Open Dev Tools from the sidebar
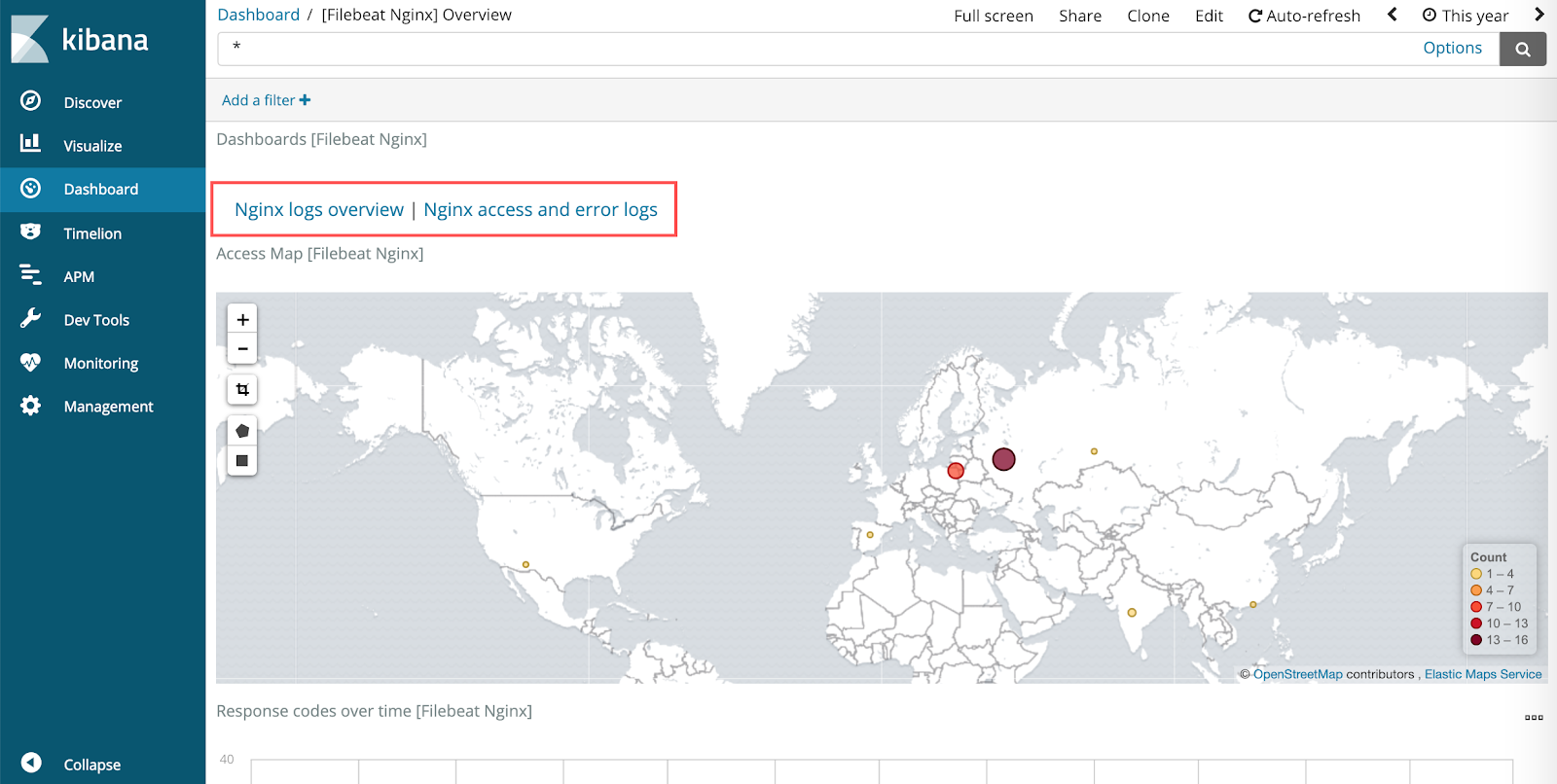Screen dimensions: 1557x784 pos(96,320)
